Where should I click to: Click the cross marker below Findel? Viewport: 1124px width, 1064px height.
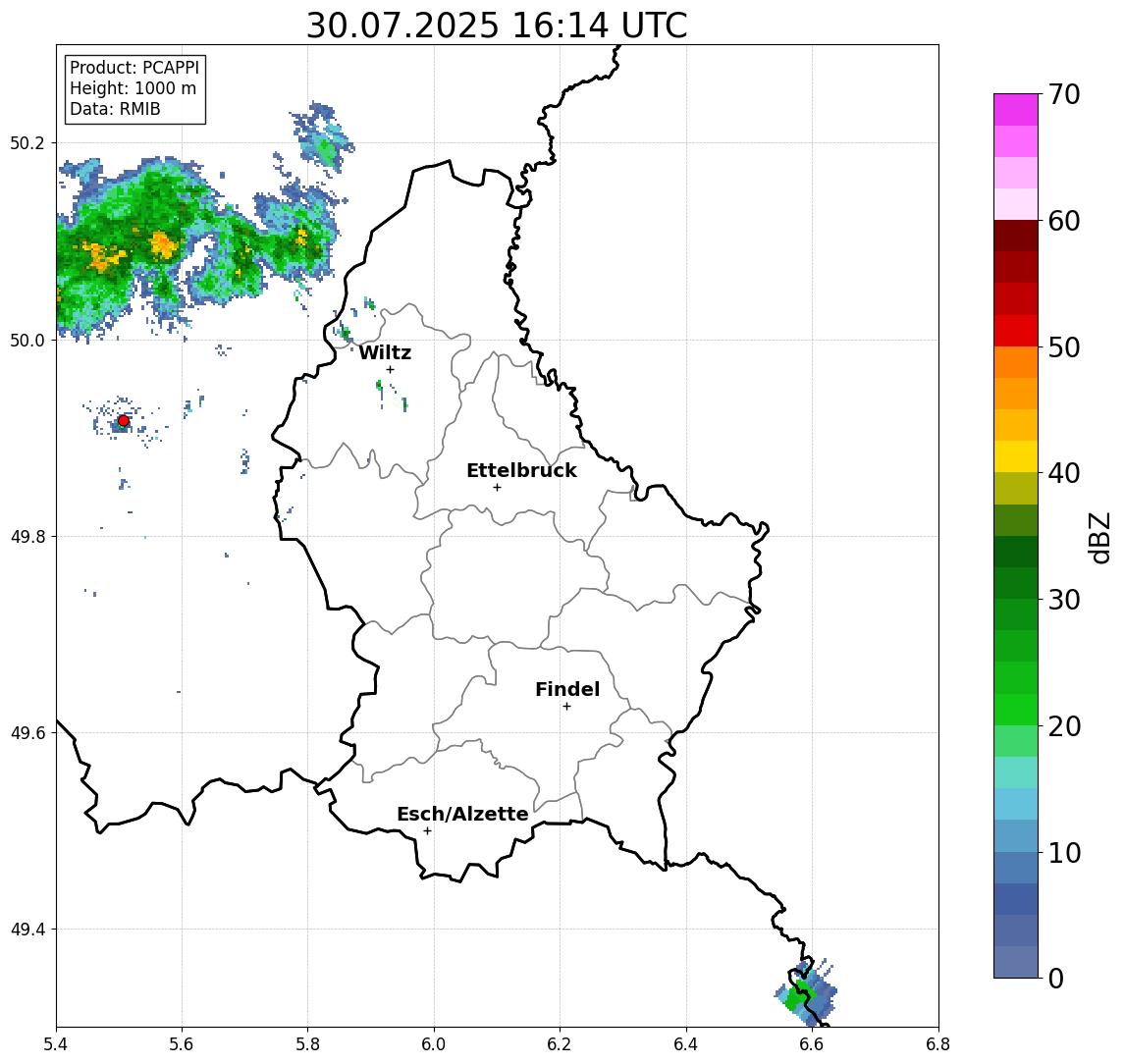pyautogui.click(x=566, y=707)
